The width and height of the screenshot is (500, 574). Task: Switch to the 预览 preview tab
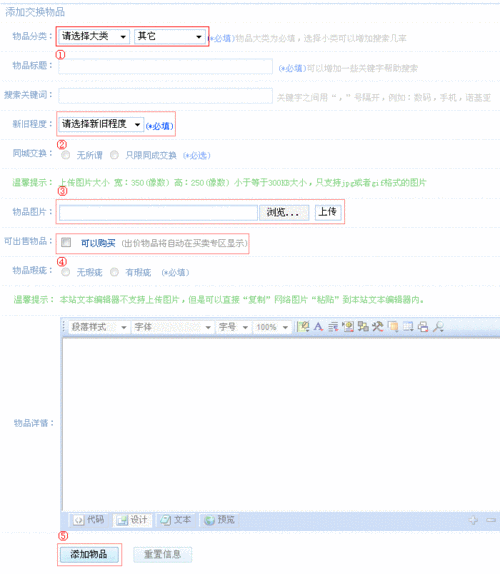coord(219,520)
